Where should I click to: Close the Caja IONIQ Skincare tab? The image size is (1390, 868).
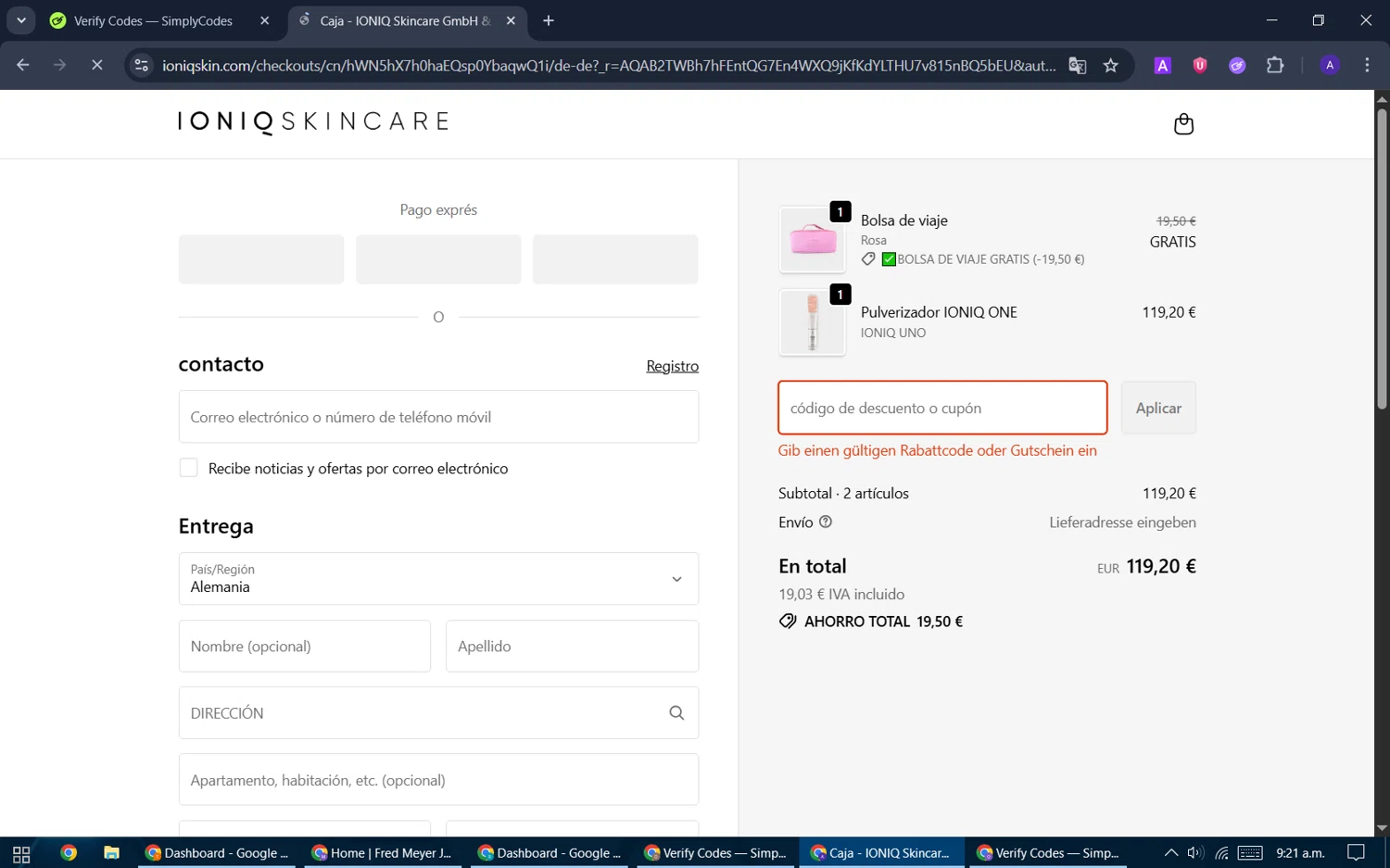(511, 20)
